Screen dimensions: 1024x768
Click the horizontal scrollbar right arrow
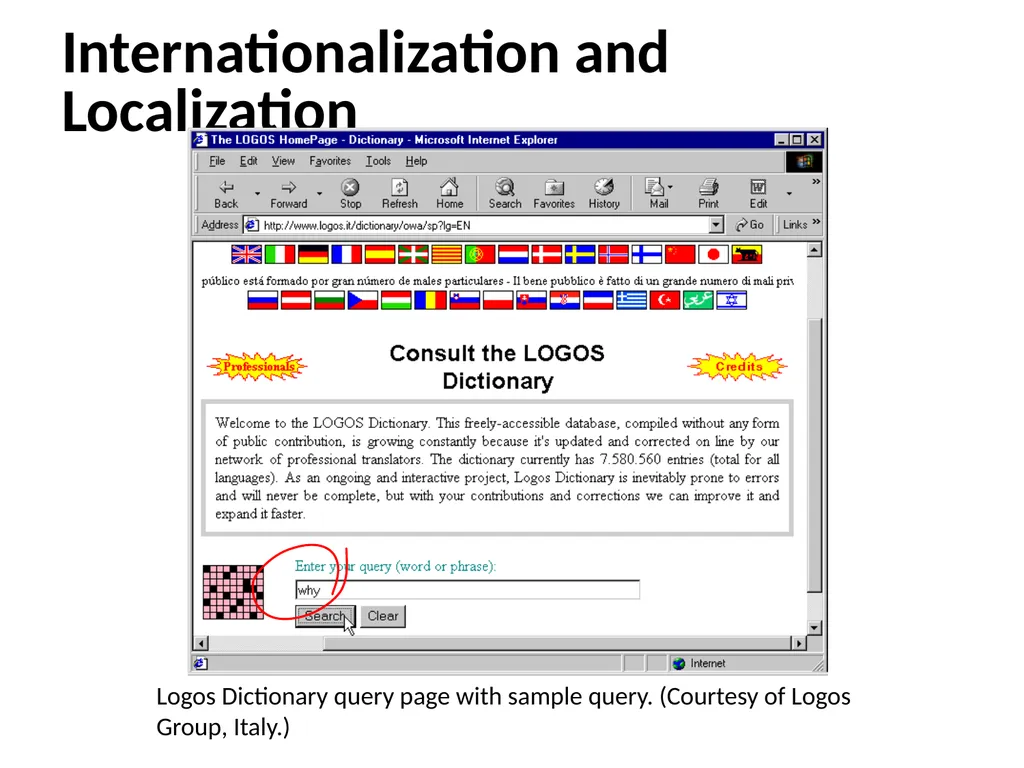click(x=799, y=643)
